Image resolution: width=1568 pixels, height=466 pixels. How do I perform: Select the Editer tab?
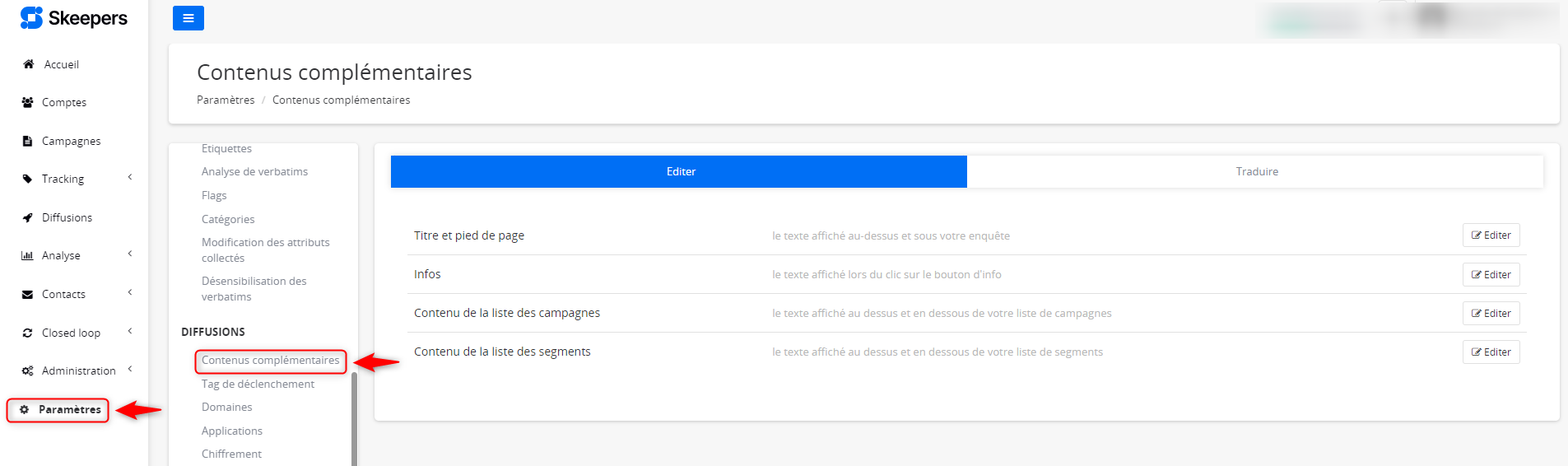coord(680,171)
